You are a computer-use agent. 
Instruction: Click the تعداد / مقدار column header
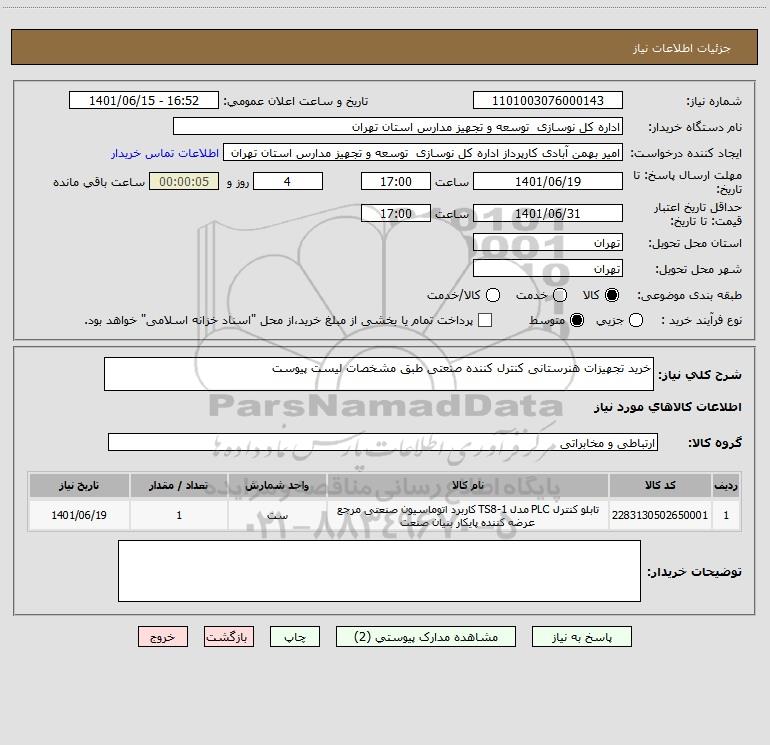pos(179,486)
